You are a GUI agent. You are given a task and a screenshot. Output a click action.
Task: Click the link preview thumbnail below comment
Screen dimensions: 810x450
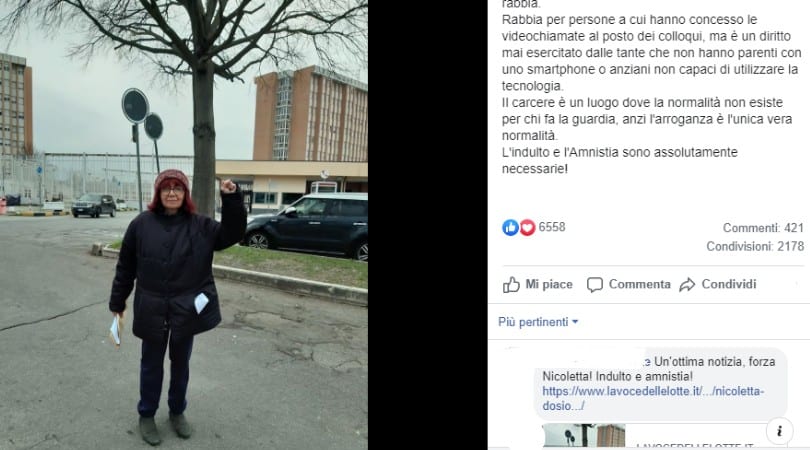[x=584, y=436]
